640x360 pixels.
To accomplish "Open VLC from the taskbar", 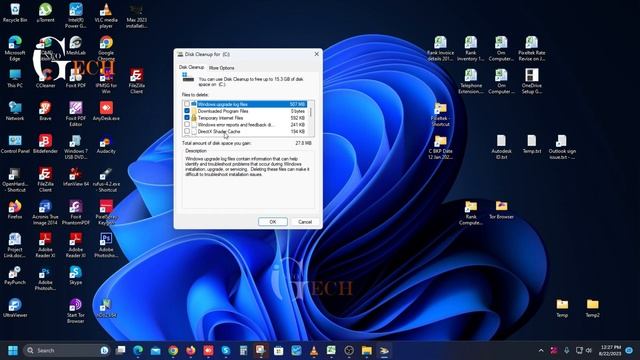I will click(313, 350).
